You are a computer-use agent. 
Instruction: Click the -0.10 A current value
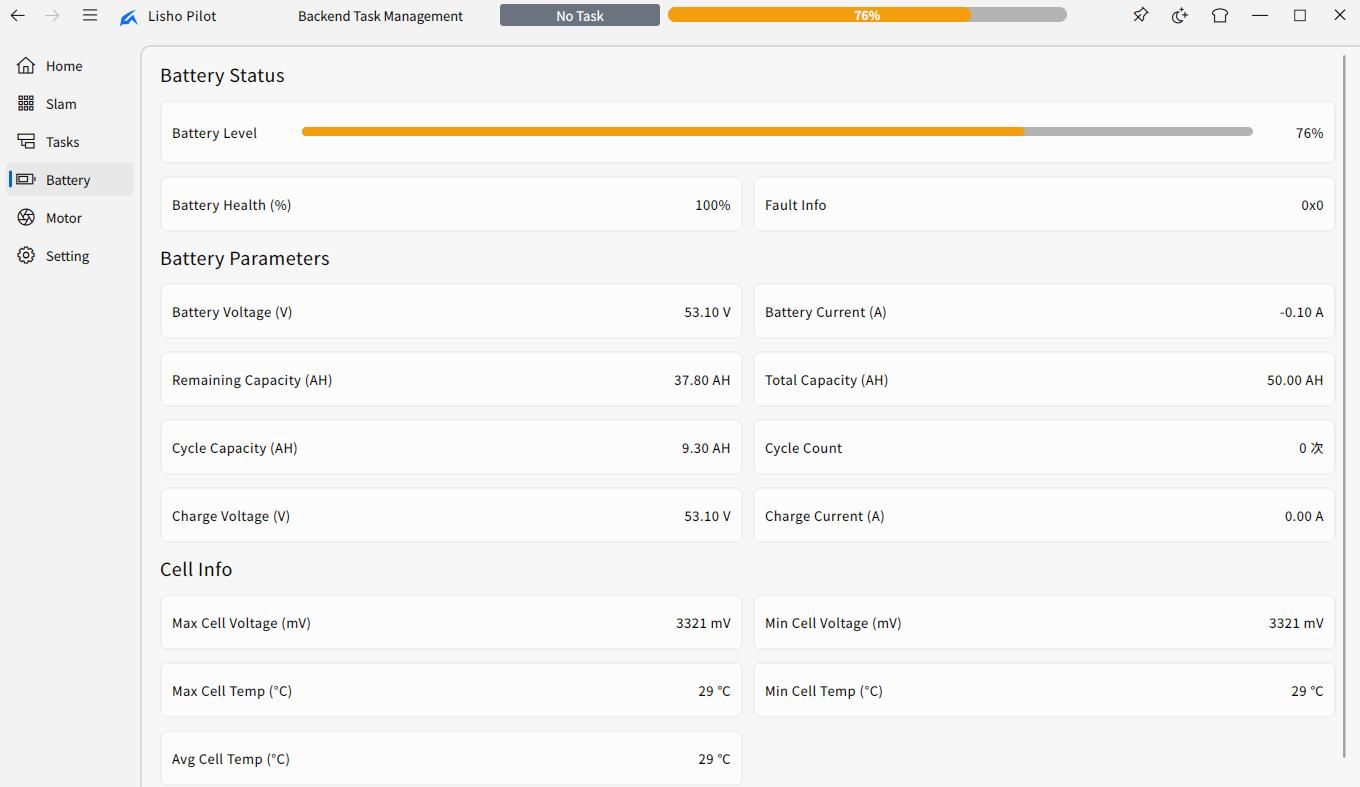[1301, 312]
